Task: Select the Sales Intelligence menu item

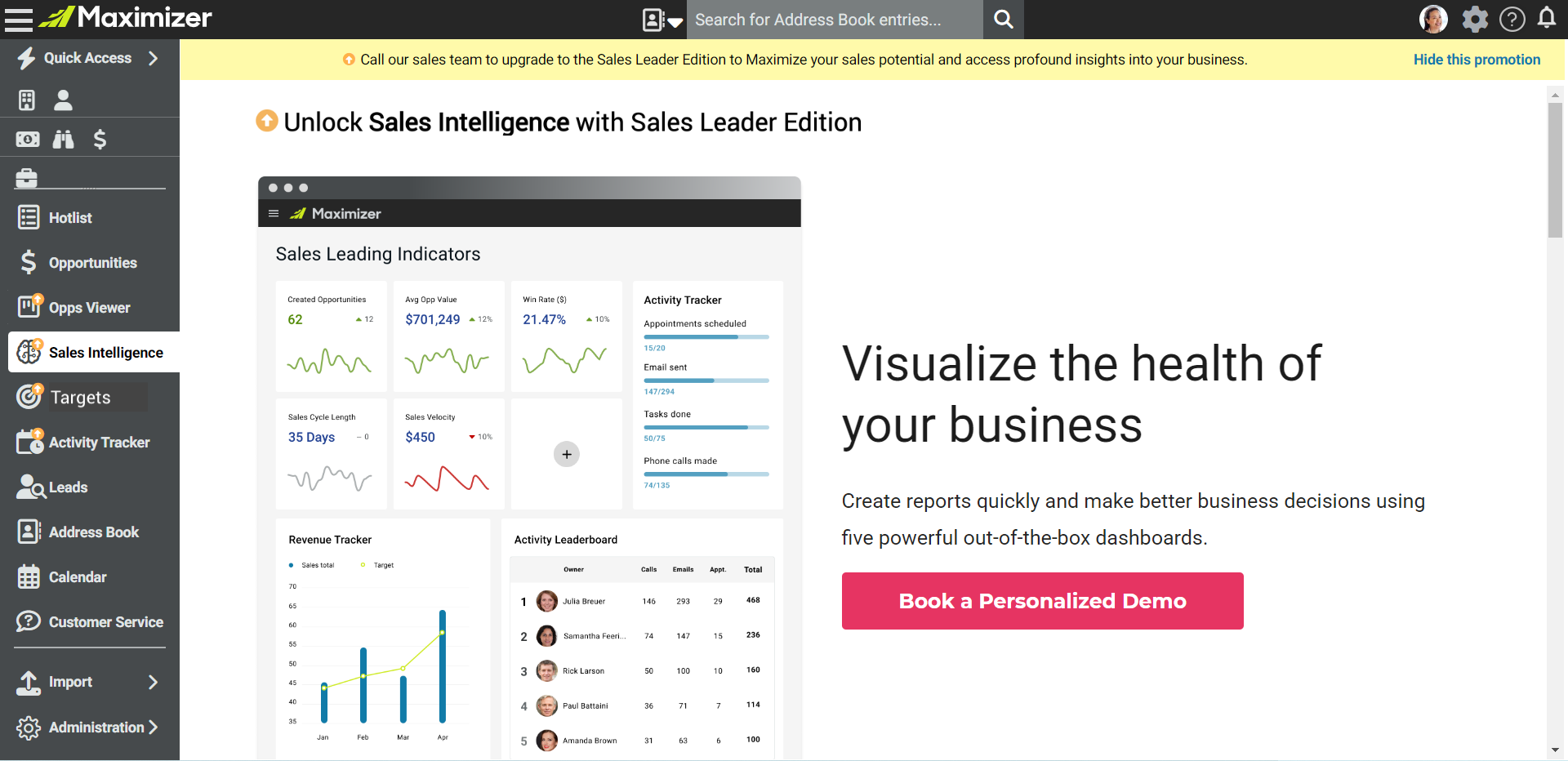Action: coord(94,352)
